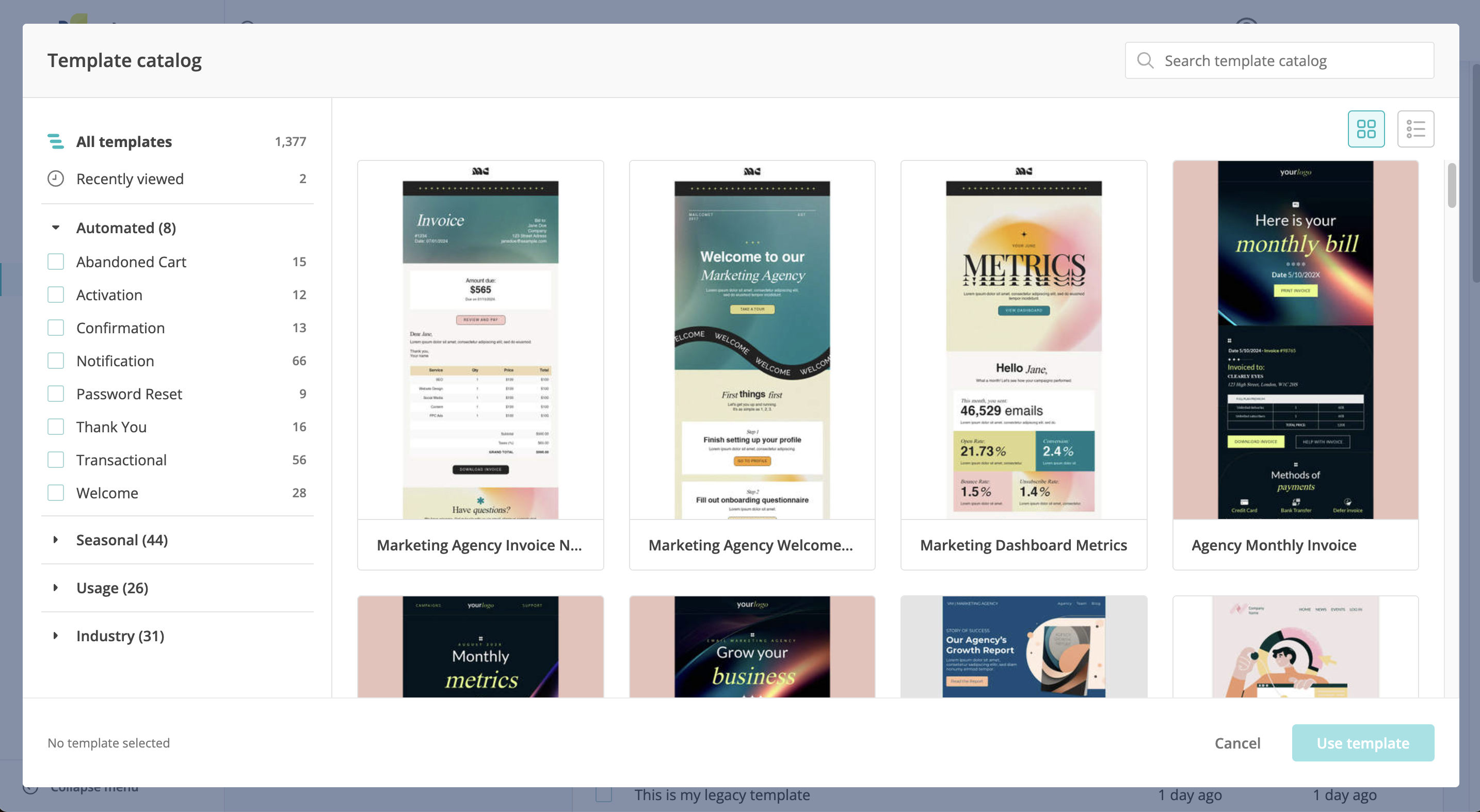This screenshot has height=812, width=1480.
Task: Click the 'Abandoned Cart' label text
Action: (x=131, y=262)
